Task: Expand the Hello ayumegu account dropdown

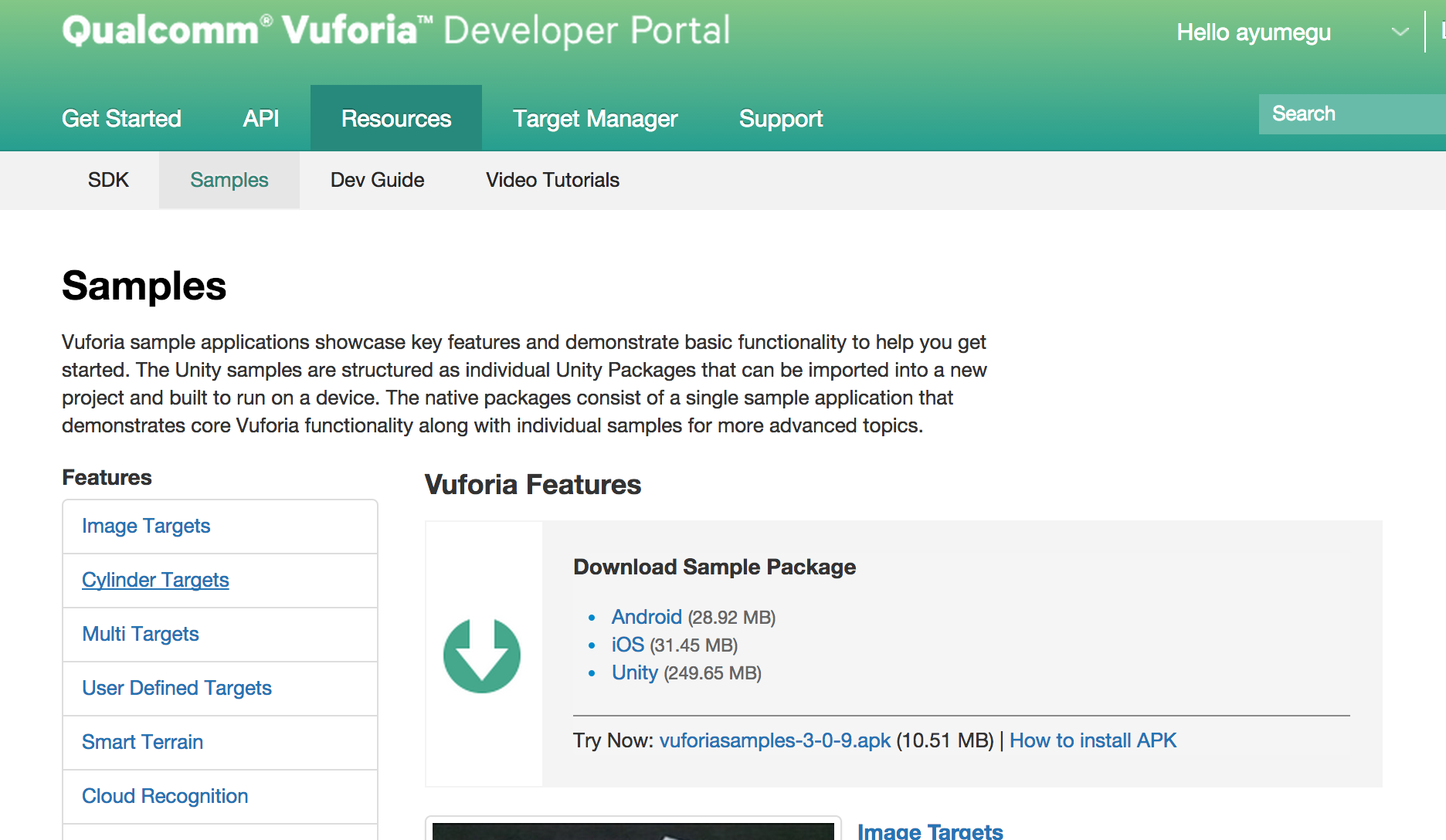Action: pyautogui.click(x=1400, y=32)
